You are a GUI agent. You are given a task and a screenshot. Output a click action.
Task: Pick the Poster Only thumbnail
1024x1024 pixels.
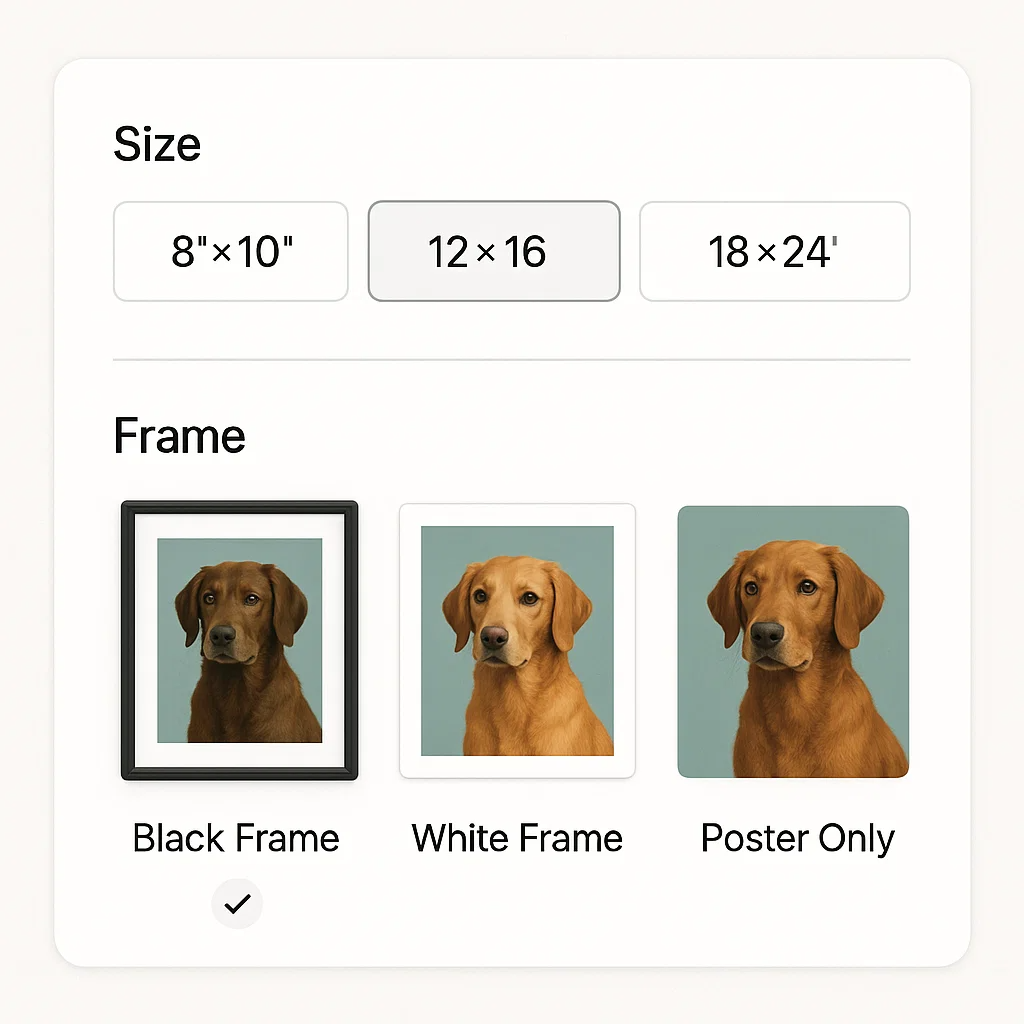click(793, 641)
